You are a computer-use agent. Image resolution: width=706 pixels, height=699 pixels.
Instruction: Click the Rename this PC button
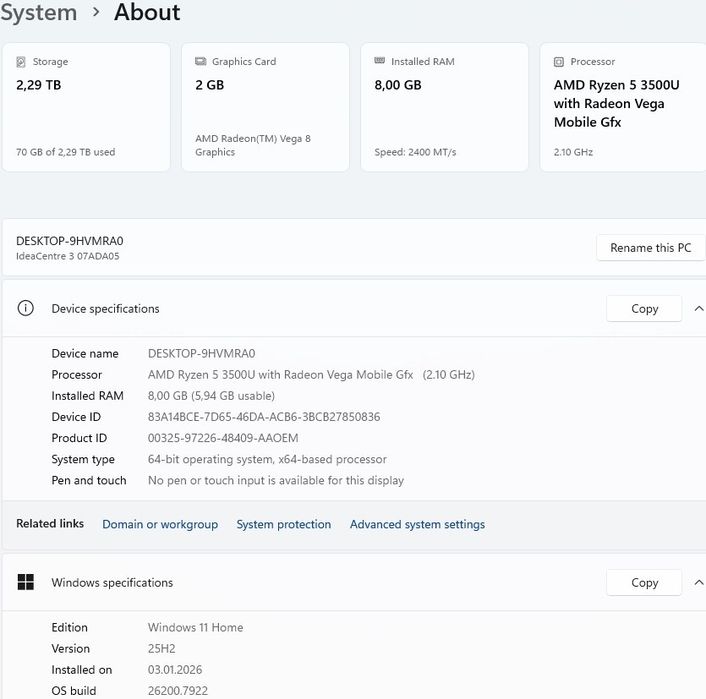click(x=651, y=248)
